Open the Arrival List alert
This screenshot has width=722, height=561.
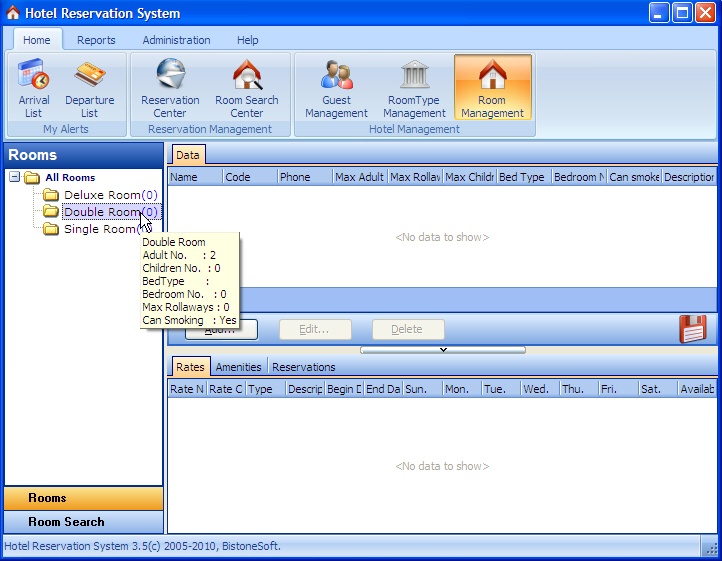(34, 89)
